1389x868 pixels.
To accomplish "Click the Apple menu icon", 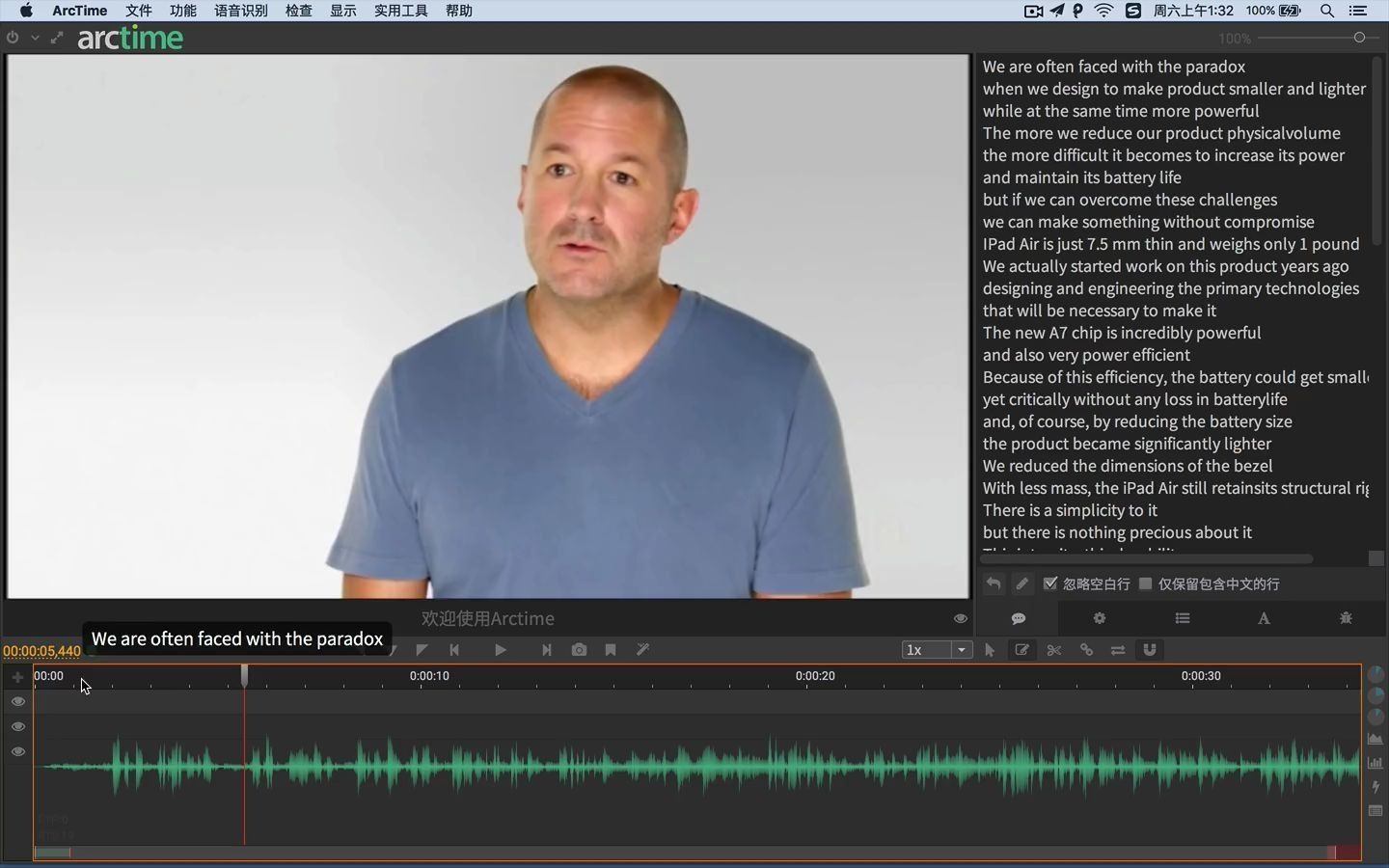I will pos(26,11).
